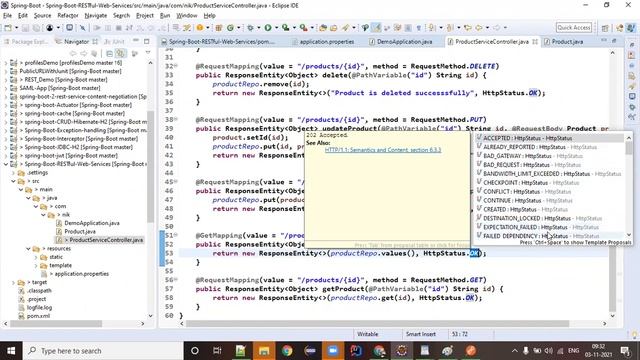Click the Type here to search box
The image size is (640, 360).
click(102, 351)
